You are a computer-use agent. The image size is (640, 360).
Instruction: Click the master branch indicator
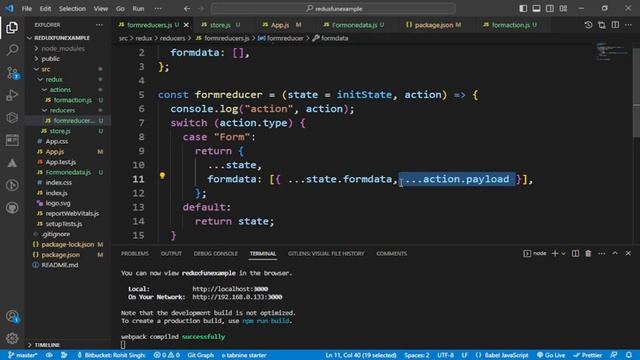coord(22,355)
